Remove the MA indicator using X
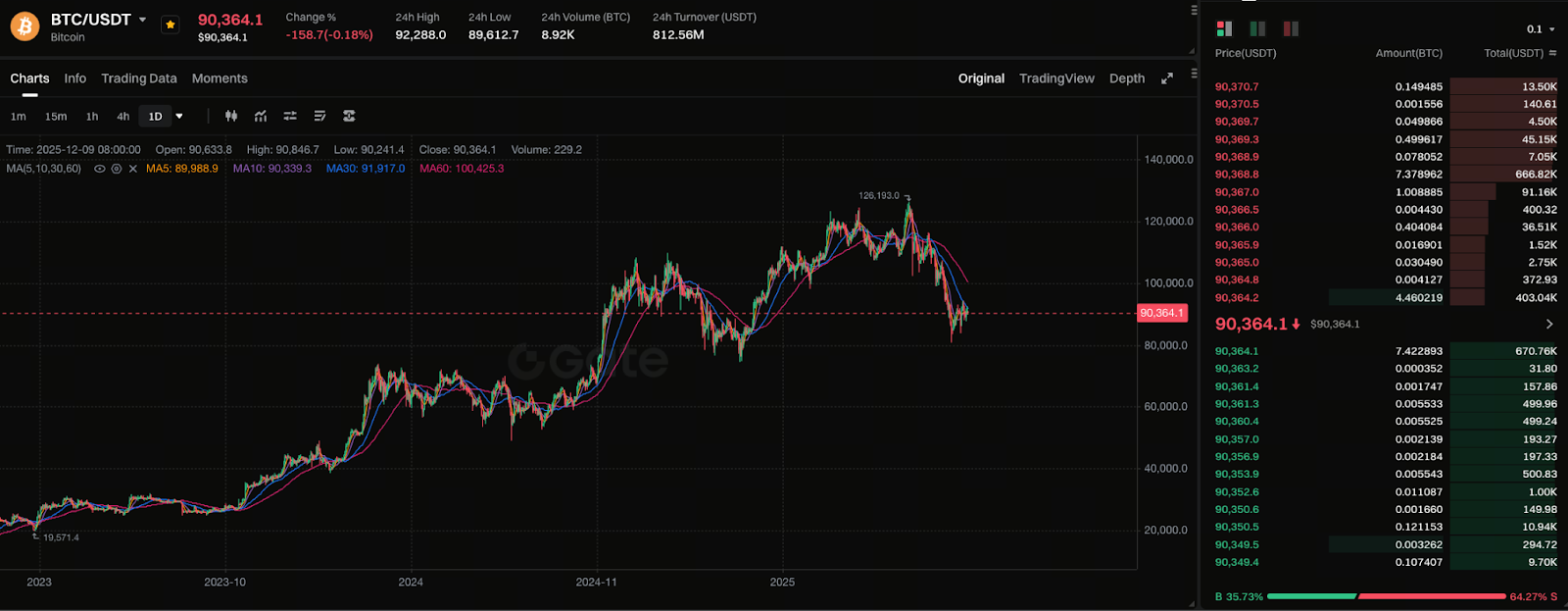The height and width of the screenshot is (611, 1568). click(x=133, y=169)
